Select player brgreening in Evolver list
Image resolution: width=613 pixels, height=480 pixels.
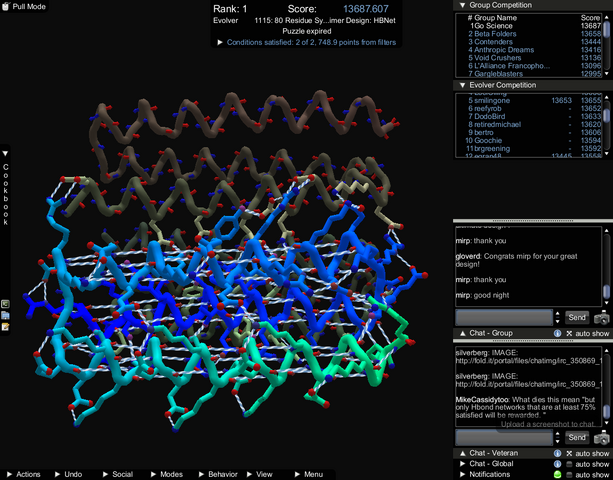529,149
